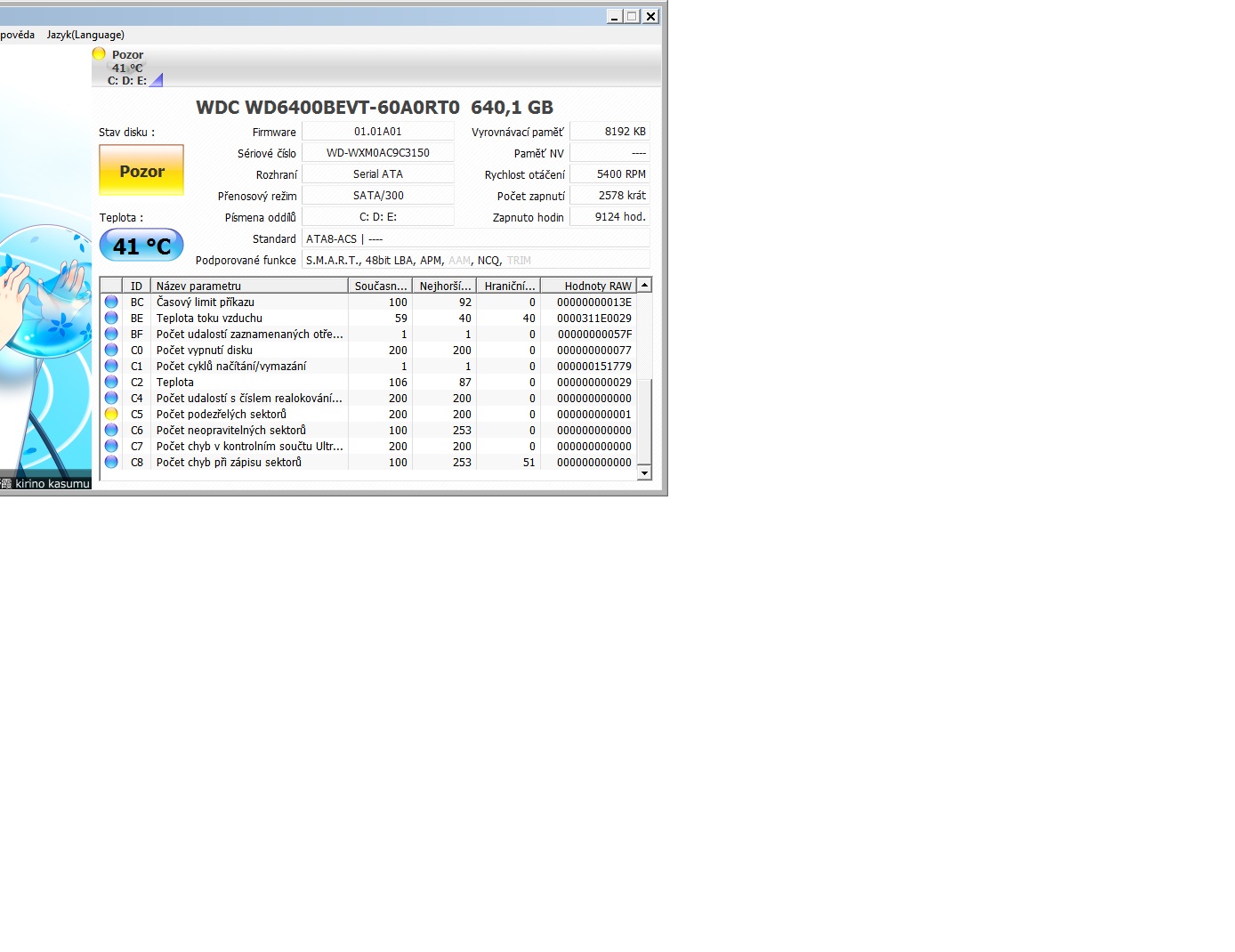Click the Současn... column header
This screenshot has height=952, width=1235.
click(x=381, y=286)
